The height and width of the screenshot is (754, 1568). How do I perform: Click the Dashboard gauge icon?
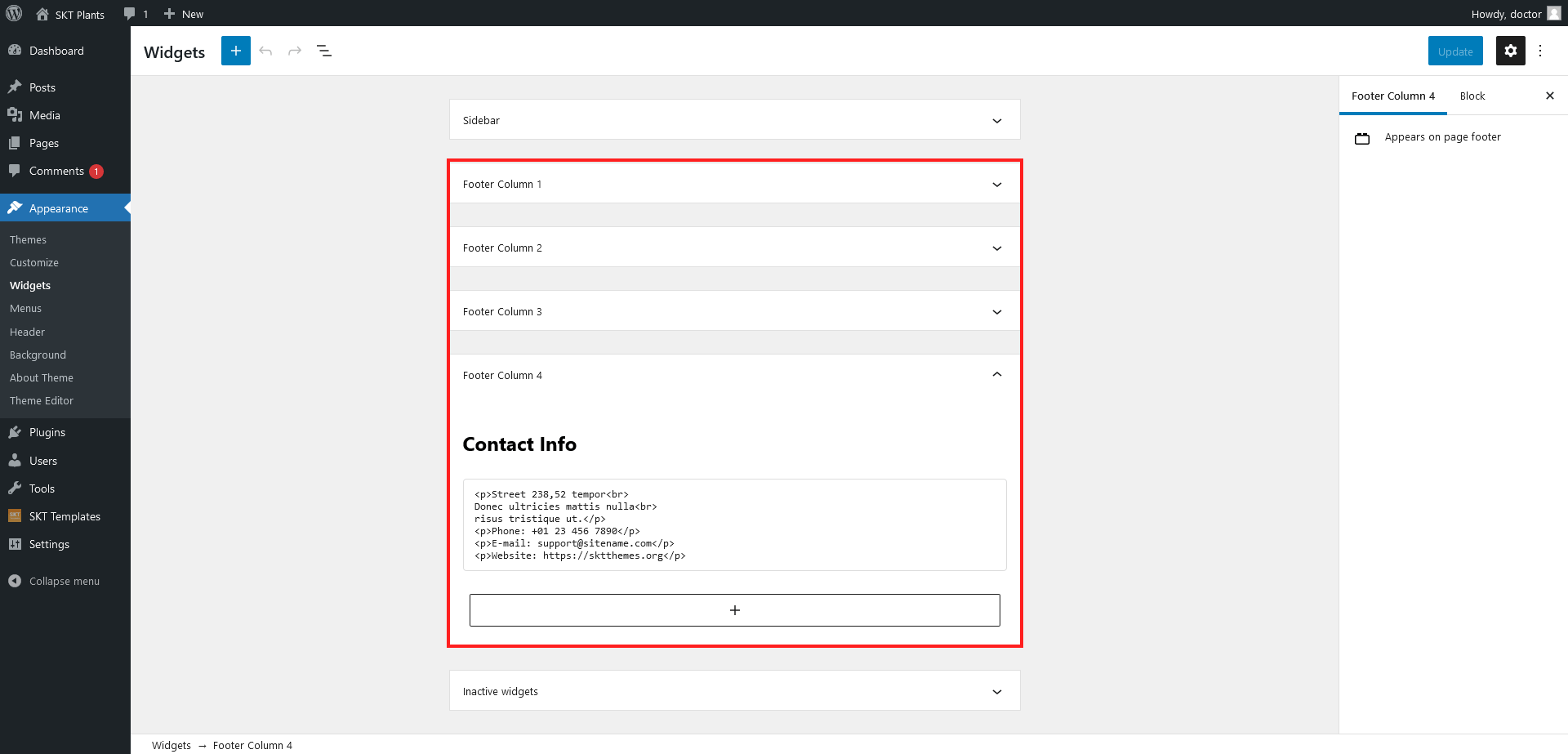15,50
